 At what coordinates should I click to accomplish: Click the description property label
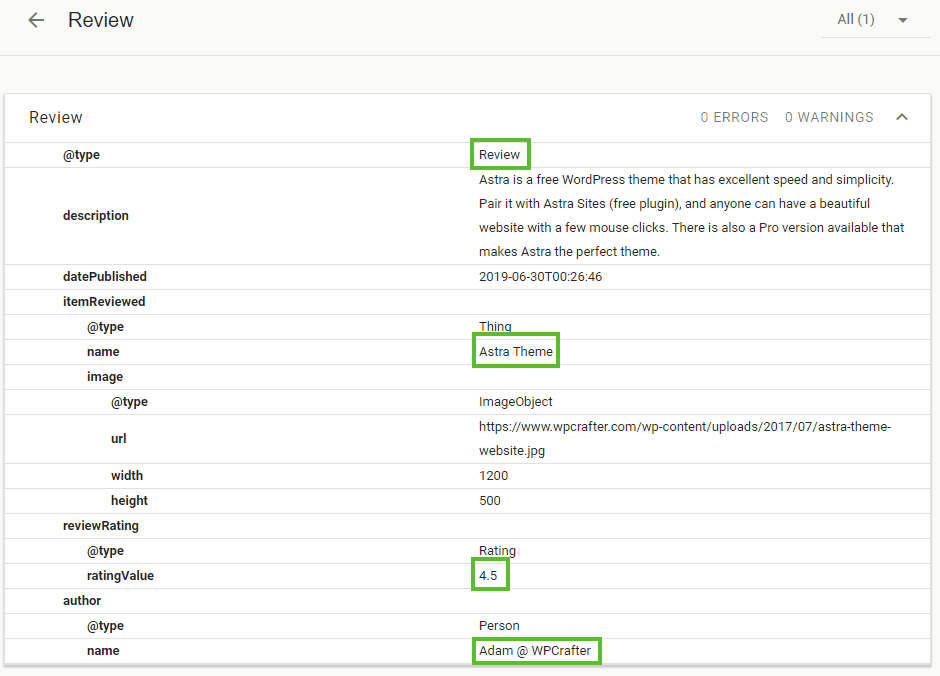[96, 216]
